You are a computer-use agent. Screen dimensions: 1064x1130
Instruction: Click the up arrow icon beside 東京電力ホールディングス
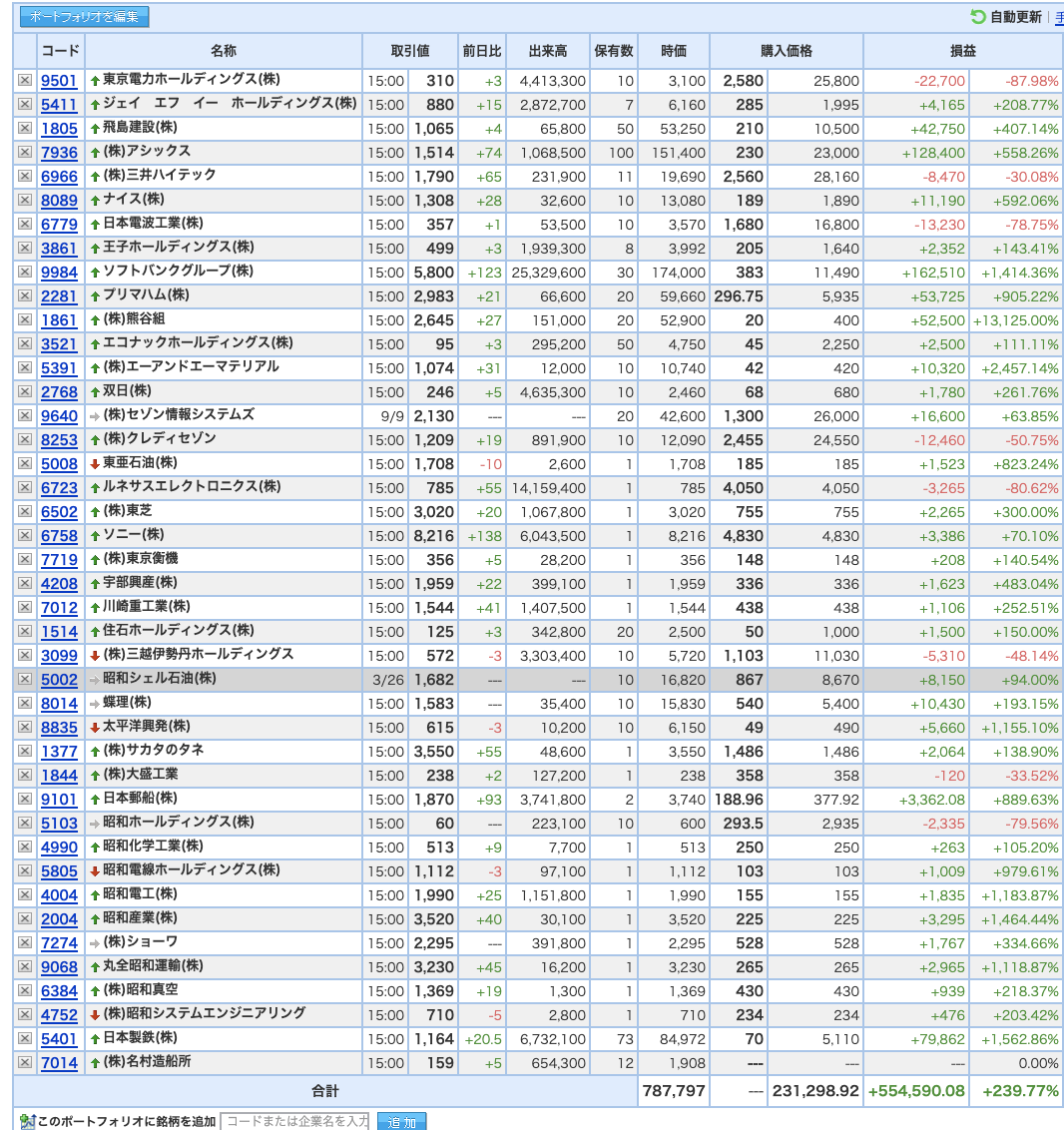(95, 81)
